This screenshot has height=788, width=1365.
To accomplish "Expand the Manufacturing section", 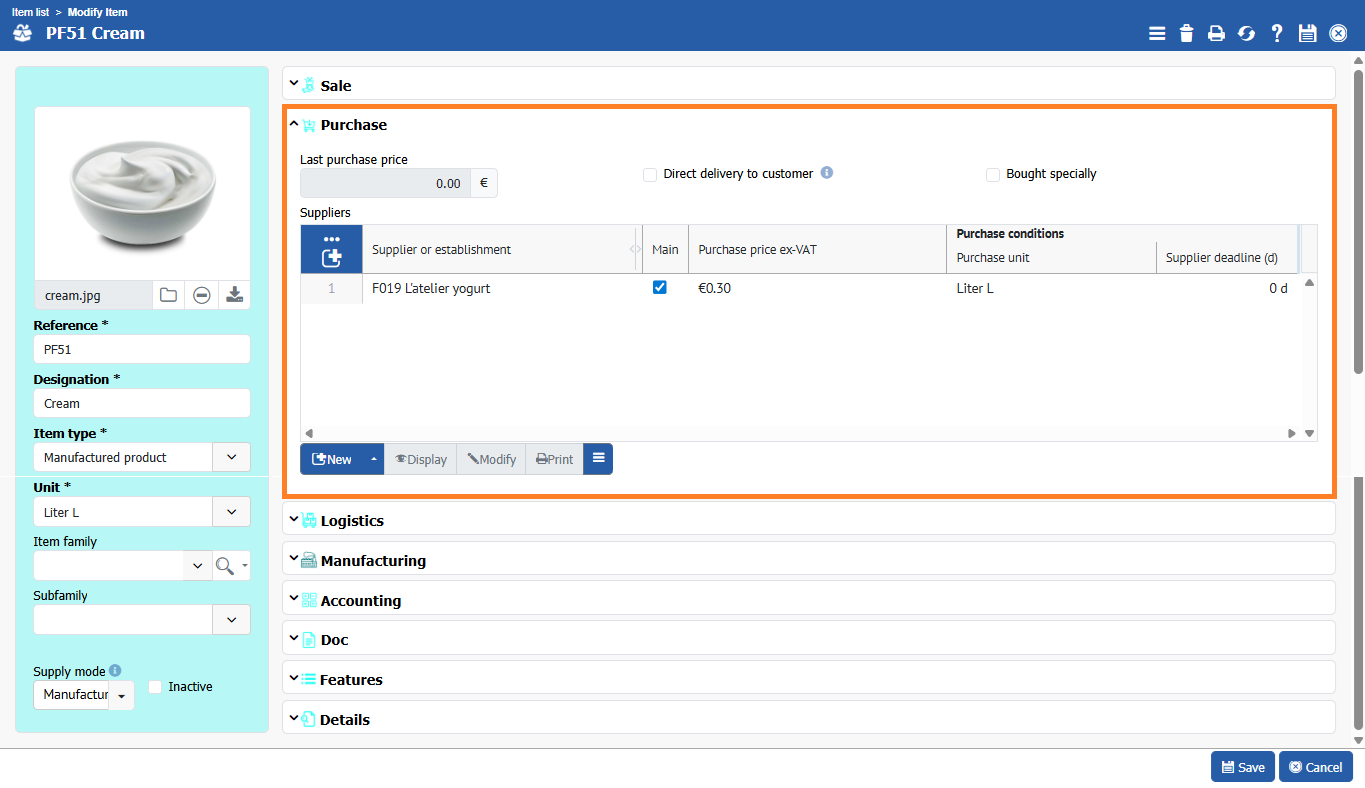I will click(x=372, y=561).
